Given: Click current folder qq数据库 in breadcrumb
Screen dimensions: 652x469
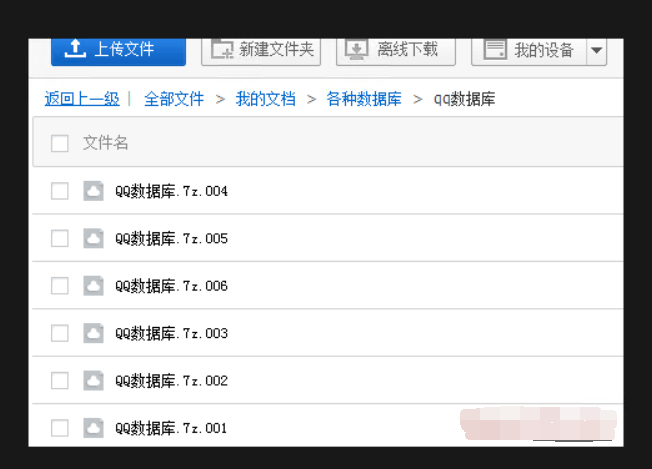Looking at the screenshot, I should coord(464,99).
